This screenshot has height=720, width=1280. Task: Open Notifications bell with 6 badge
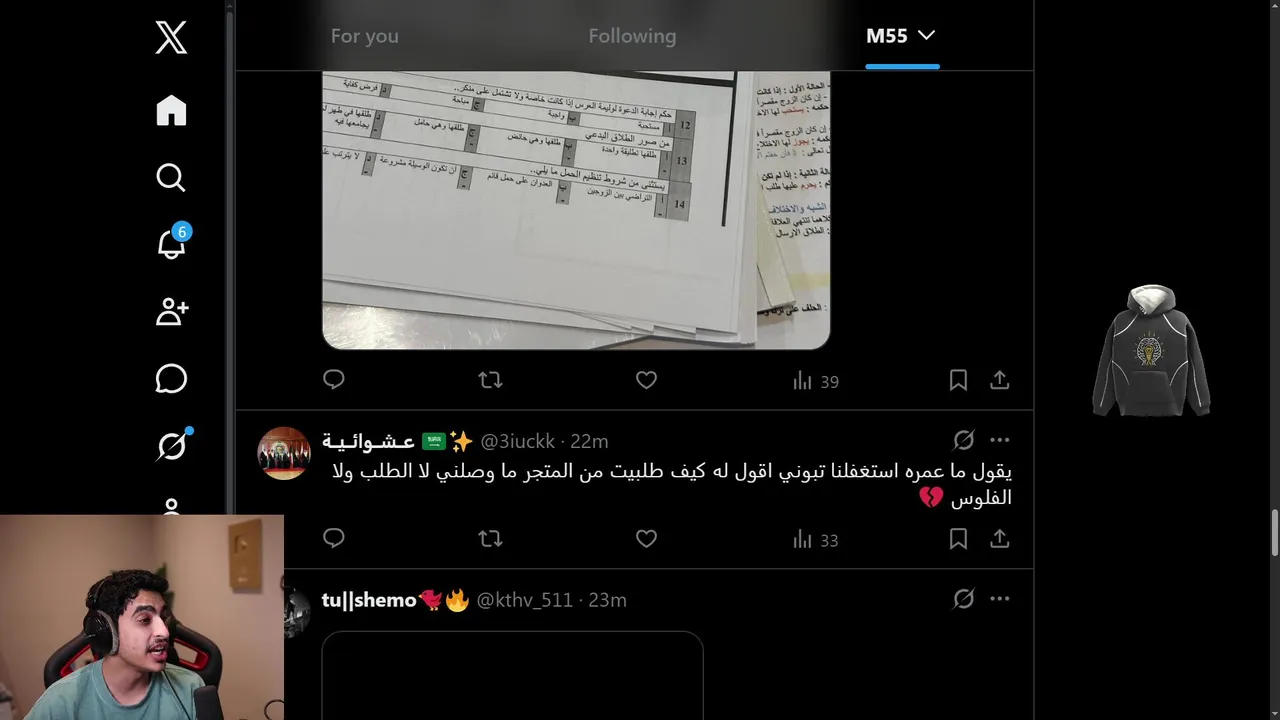tap(172, 242)
